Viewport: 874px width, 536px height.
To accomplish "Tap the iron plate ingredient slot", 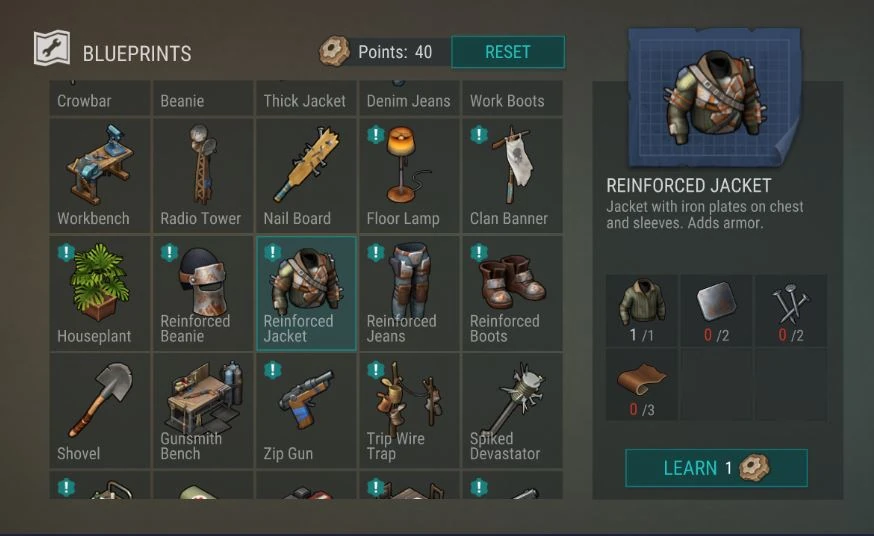I will pos(716,310).
